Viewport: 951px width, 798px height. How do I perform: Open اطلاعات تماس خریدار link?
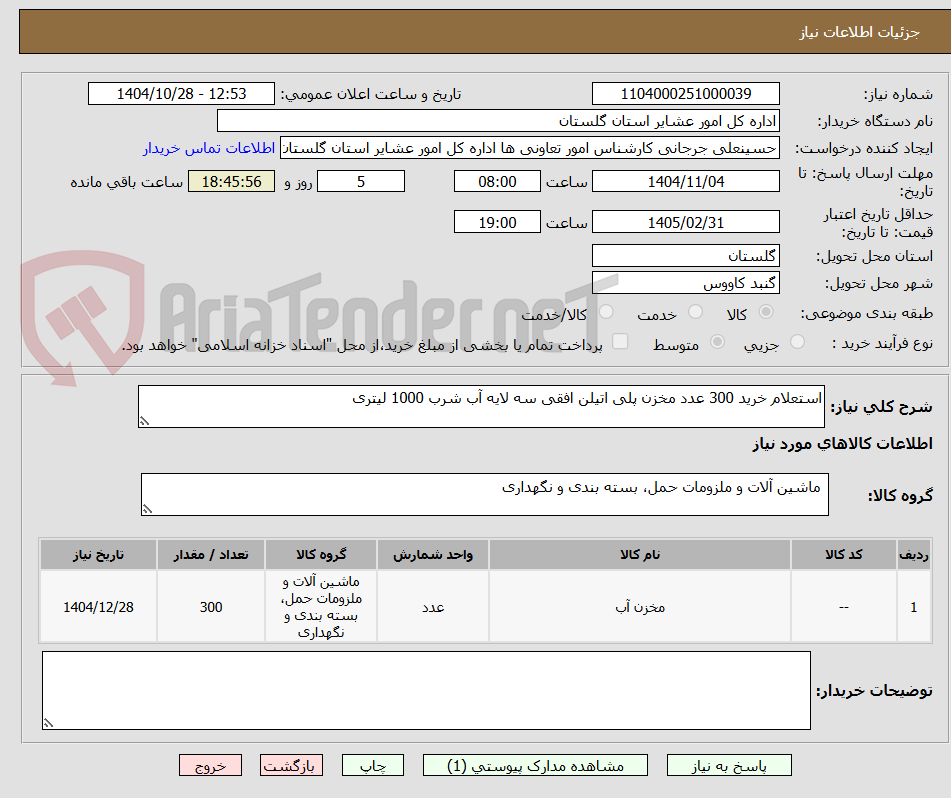click(209, 149)
